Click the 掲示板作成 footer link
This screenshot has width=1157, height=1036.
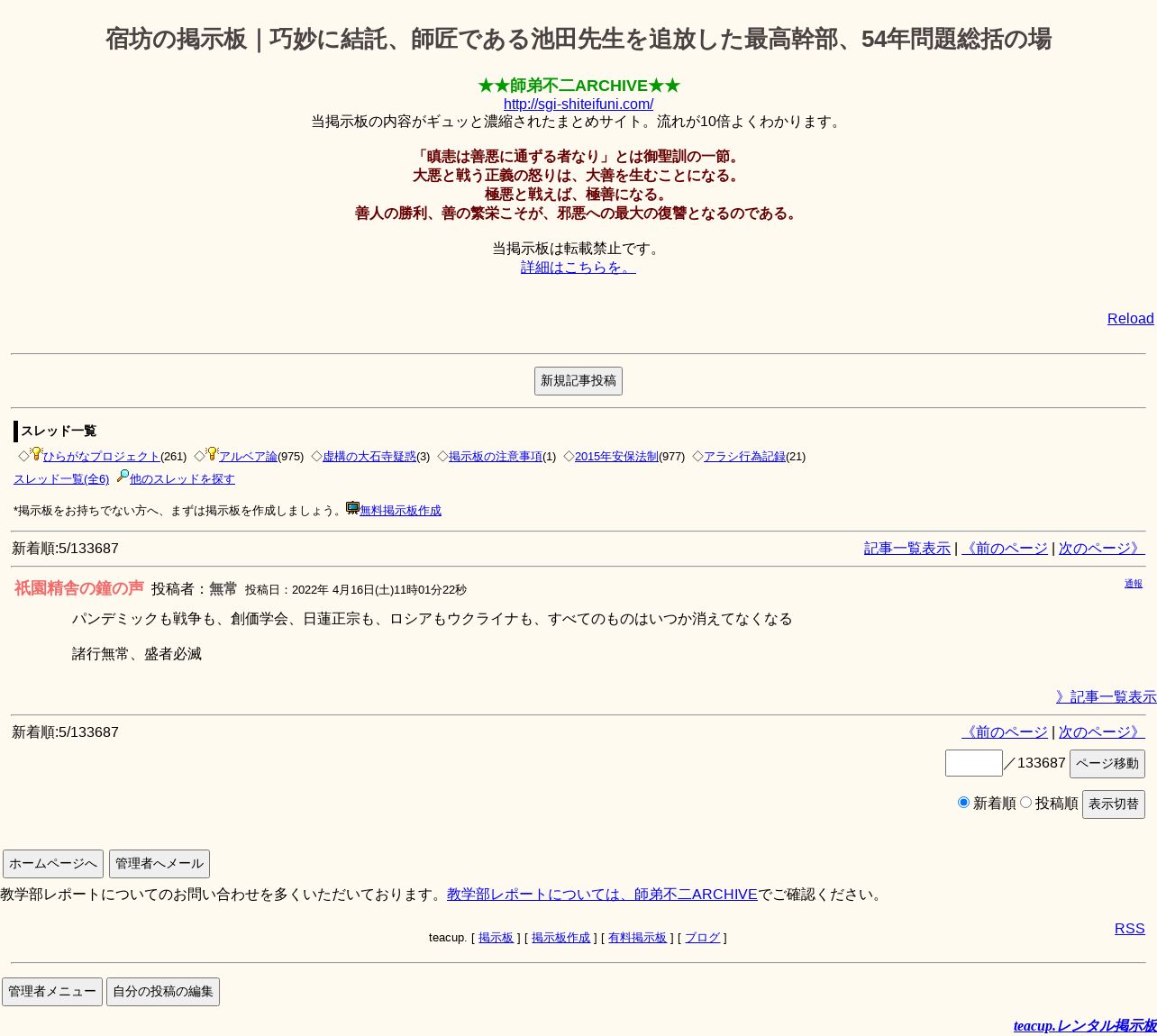[x=560, y=938]
